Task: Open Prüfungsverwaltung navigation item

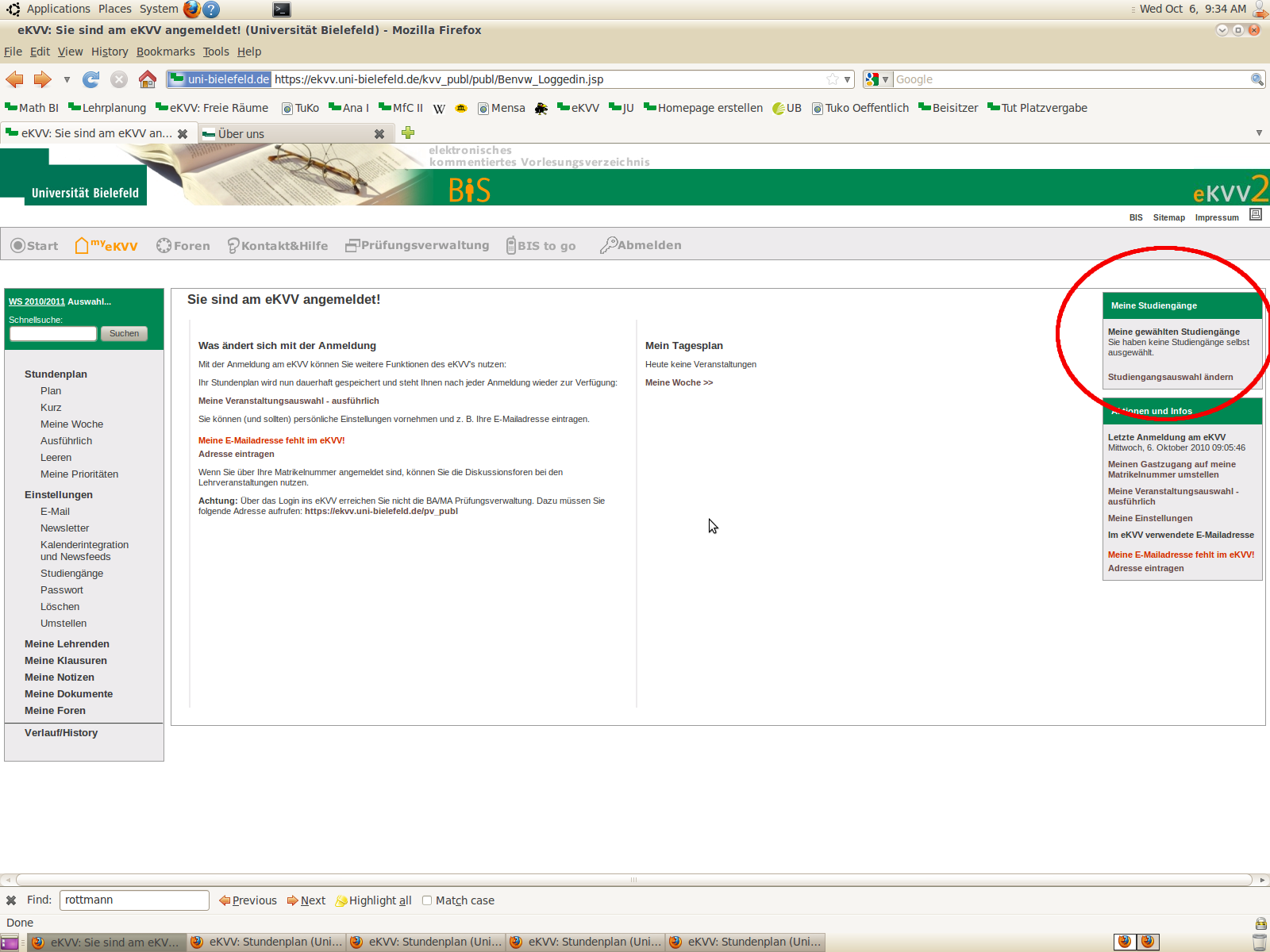Action: point(418,246)
